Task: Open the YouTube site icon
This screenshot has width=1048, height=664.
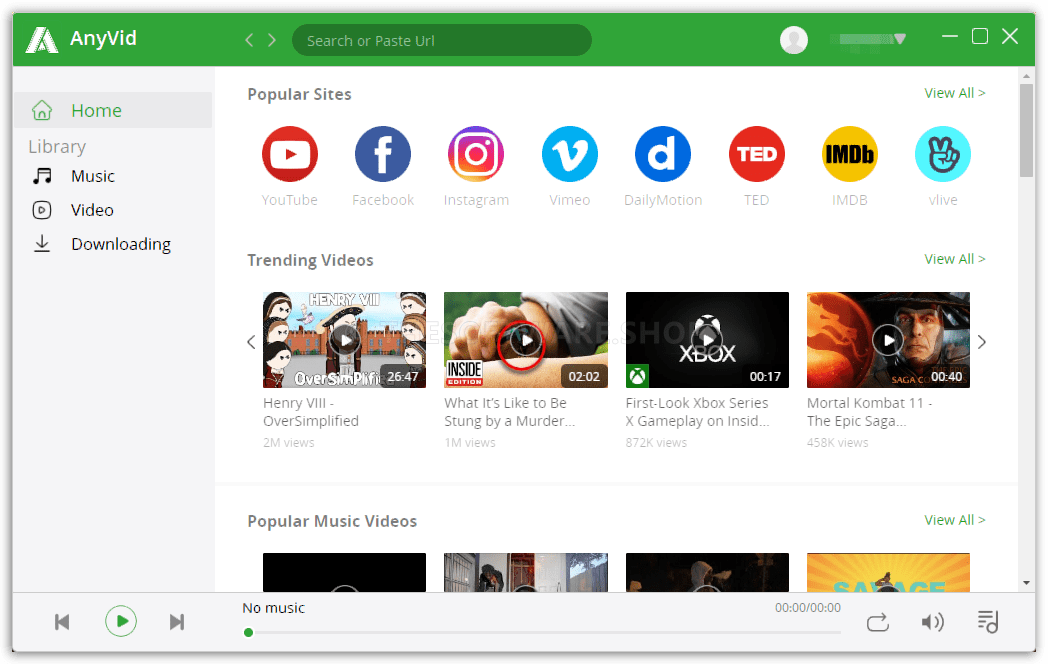Action: 289,154
